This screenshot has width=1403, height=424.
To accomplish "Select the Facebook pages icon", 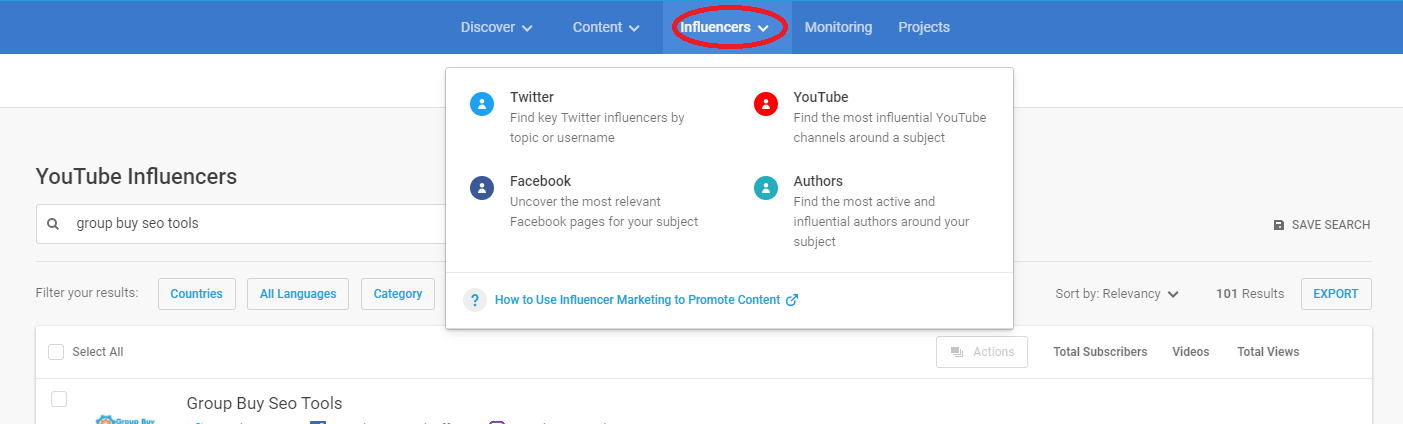I will click(482, 188).
